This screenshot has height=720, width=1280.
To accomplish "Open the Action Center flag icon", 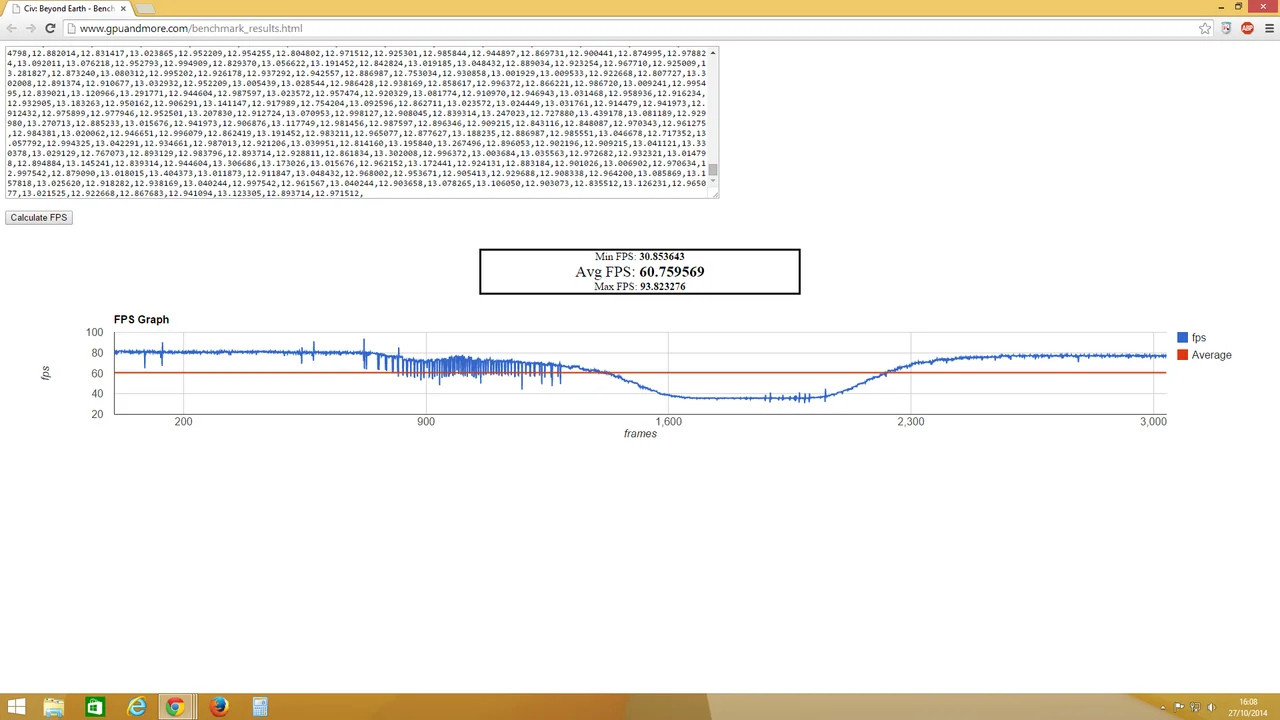I will click(1179, 708).
